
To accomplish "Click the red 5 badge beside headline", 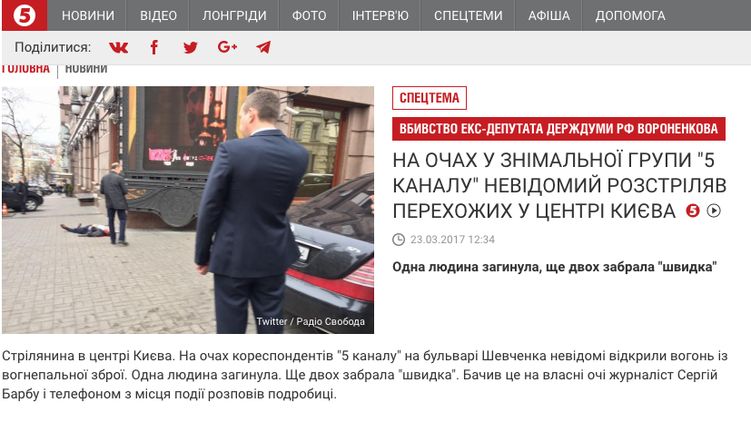I will point(693,210).
